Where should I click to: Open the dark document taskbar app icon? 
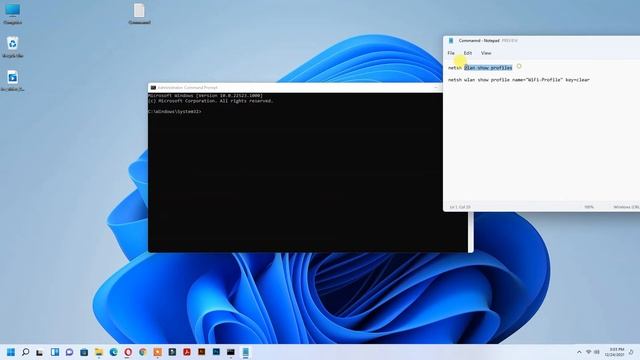pos(172,352)
